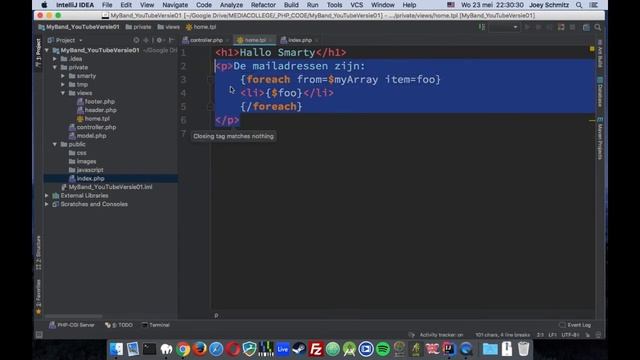Click line 5 fold marker in gutter
This screenshot has height=360, width=640.
tap(210, 107)
